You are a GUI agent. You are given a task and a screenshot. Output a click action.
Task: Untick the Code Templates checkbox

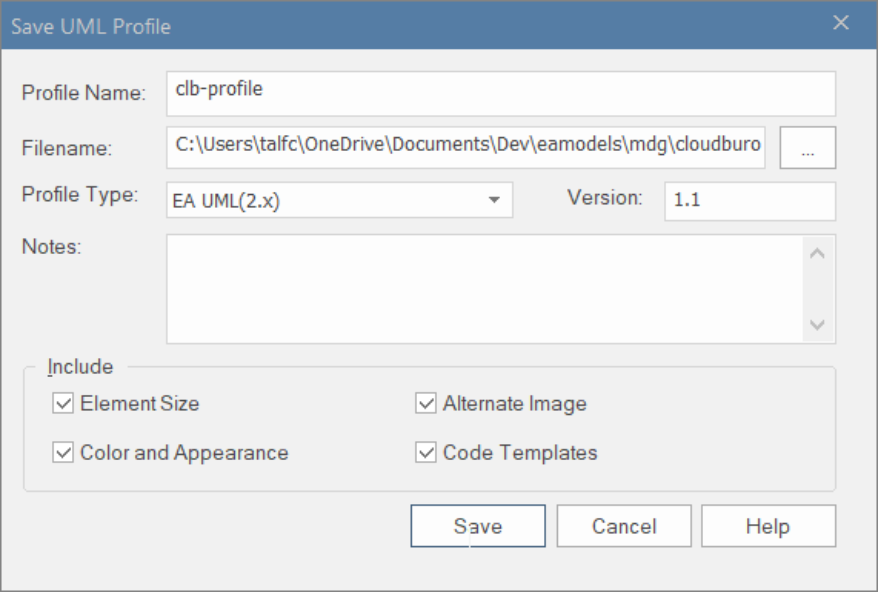[427, 453]
